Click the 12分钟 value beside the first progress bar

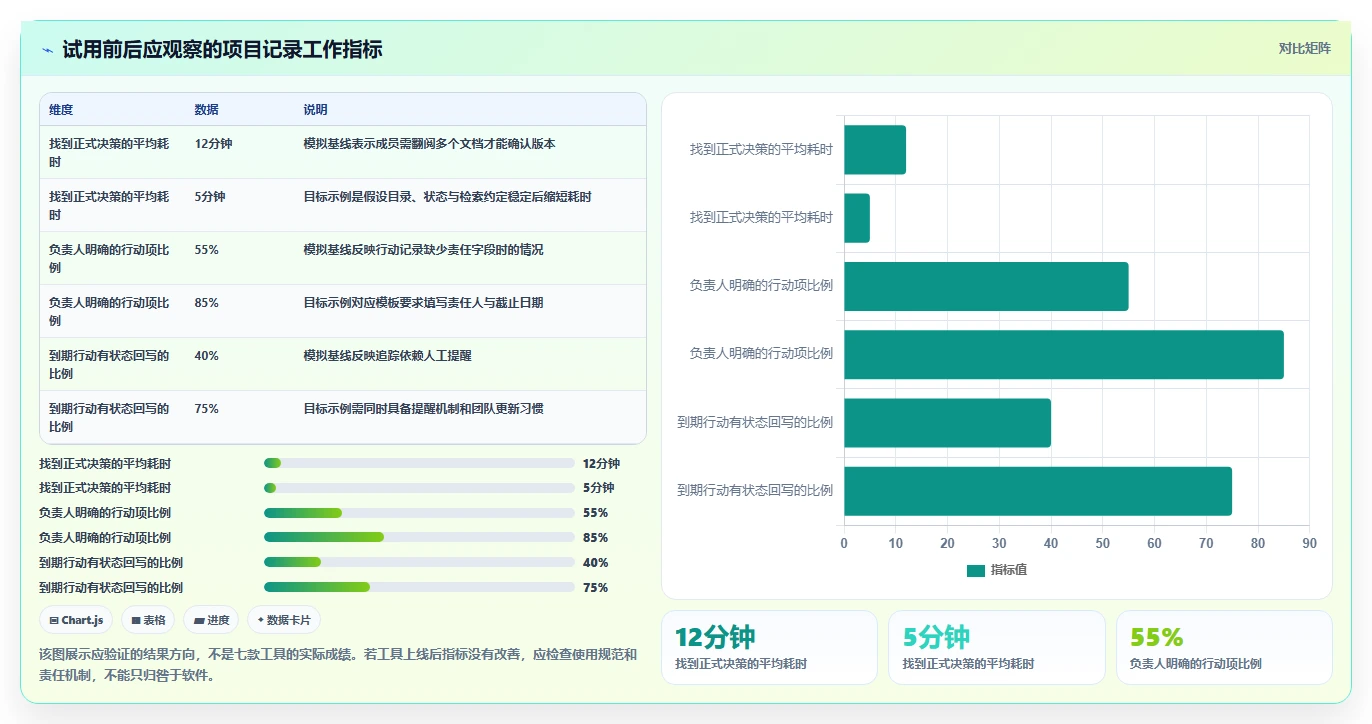[x=601, y=464]
